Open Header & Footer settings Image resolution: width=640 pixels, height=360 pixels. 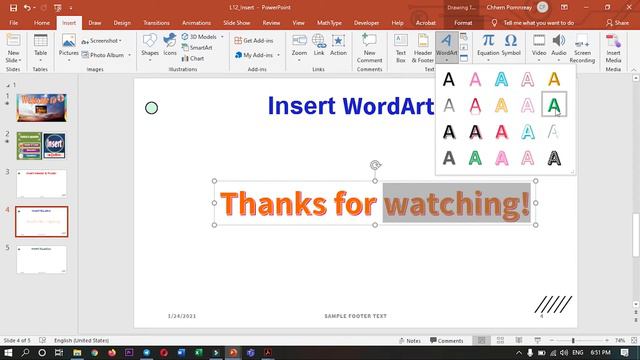point(422,48)
